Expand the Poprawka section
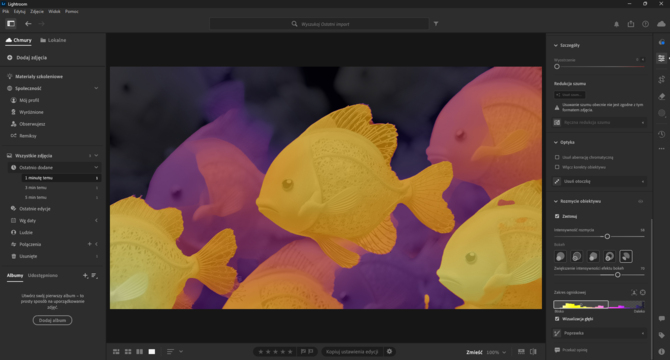 tap(643, 333)
